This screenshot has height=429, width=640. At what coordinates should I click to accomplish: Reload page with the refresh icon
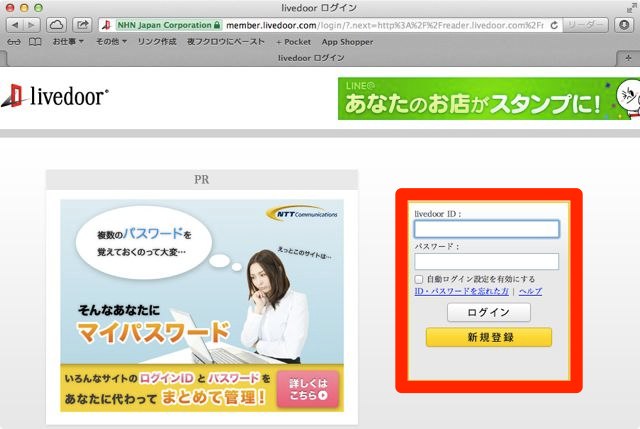point(554,25)
